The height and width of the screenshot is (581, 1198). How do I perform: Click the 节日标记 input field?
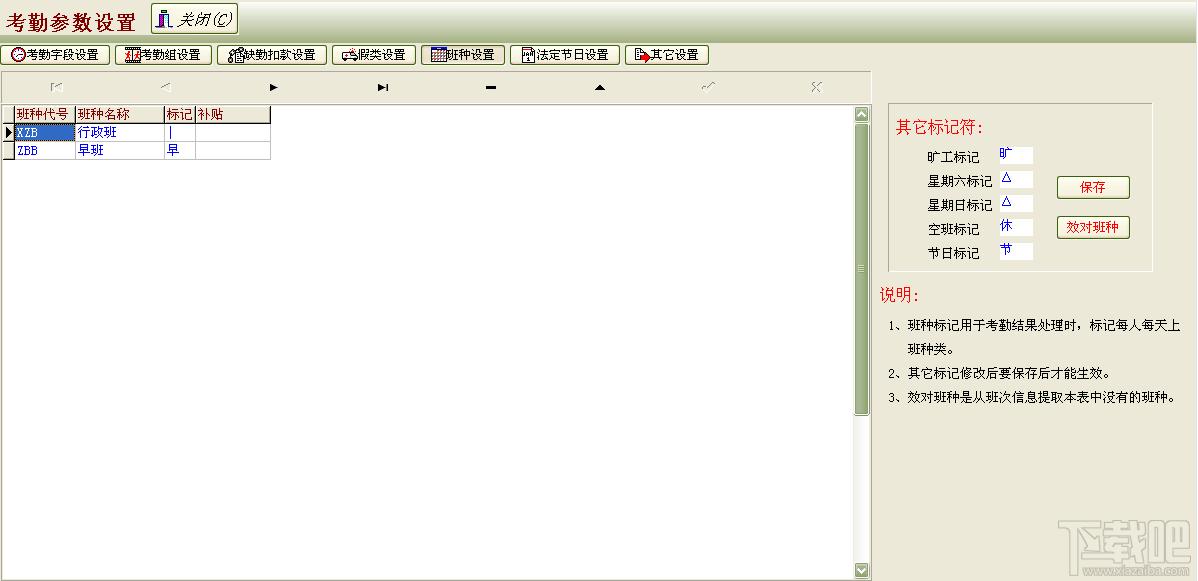pos(1016,252)
